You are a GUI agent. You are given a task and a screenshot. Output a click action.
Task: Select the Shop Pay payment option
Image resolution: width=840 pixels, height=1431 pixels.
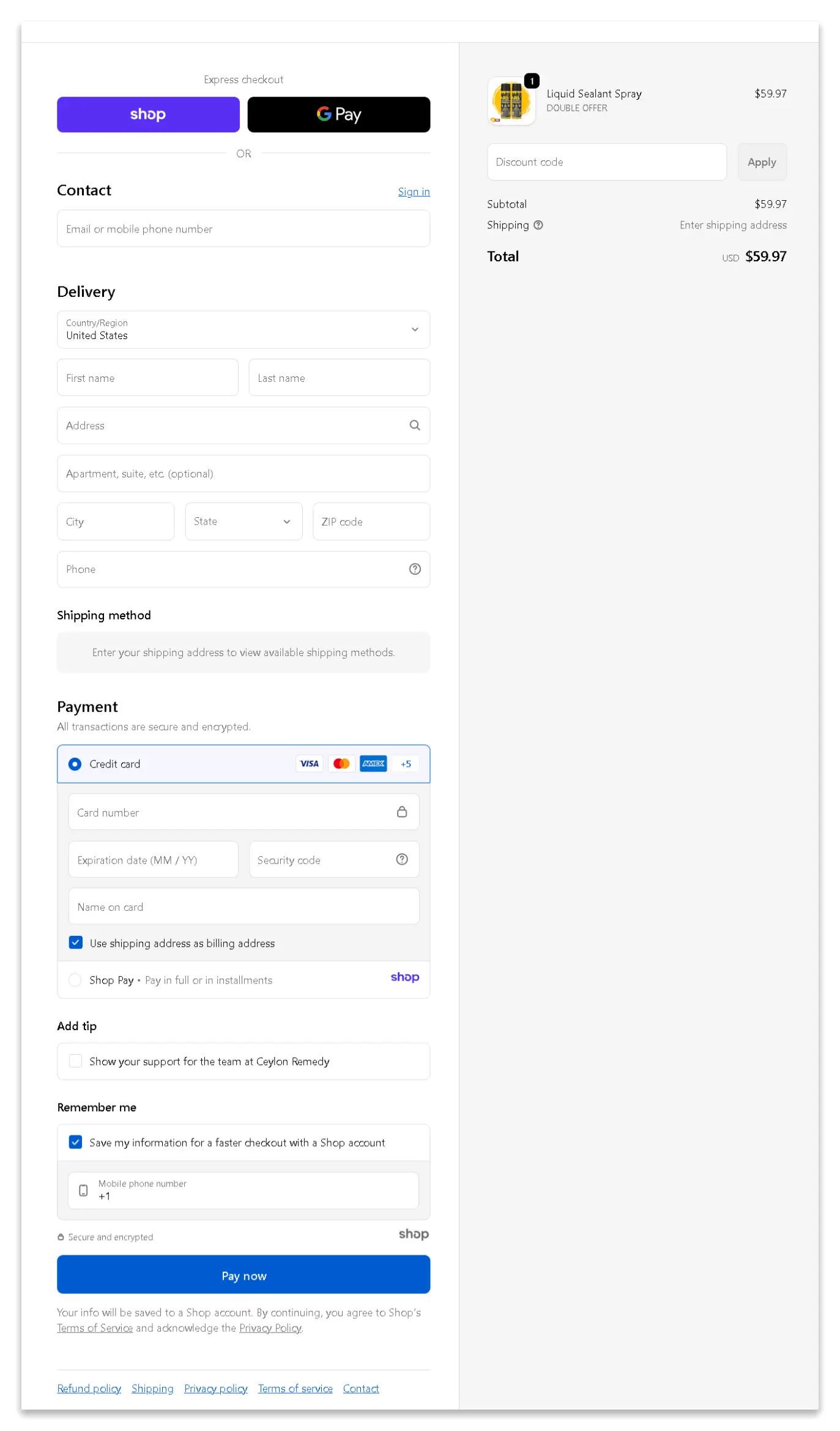pyautogui.click(x=75, y=980)
